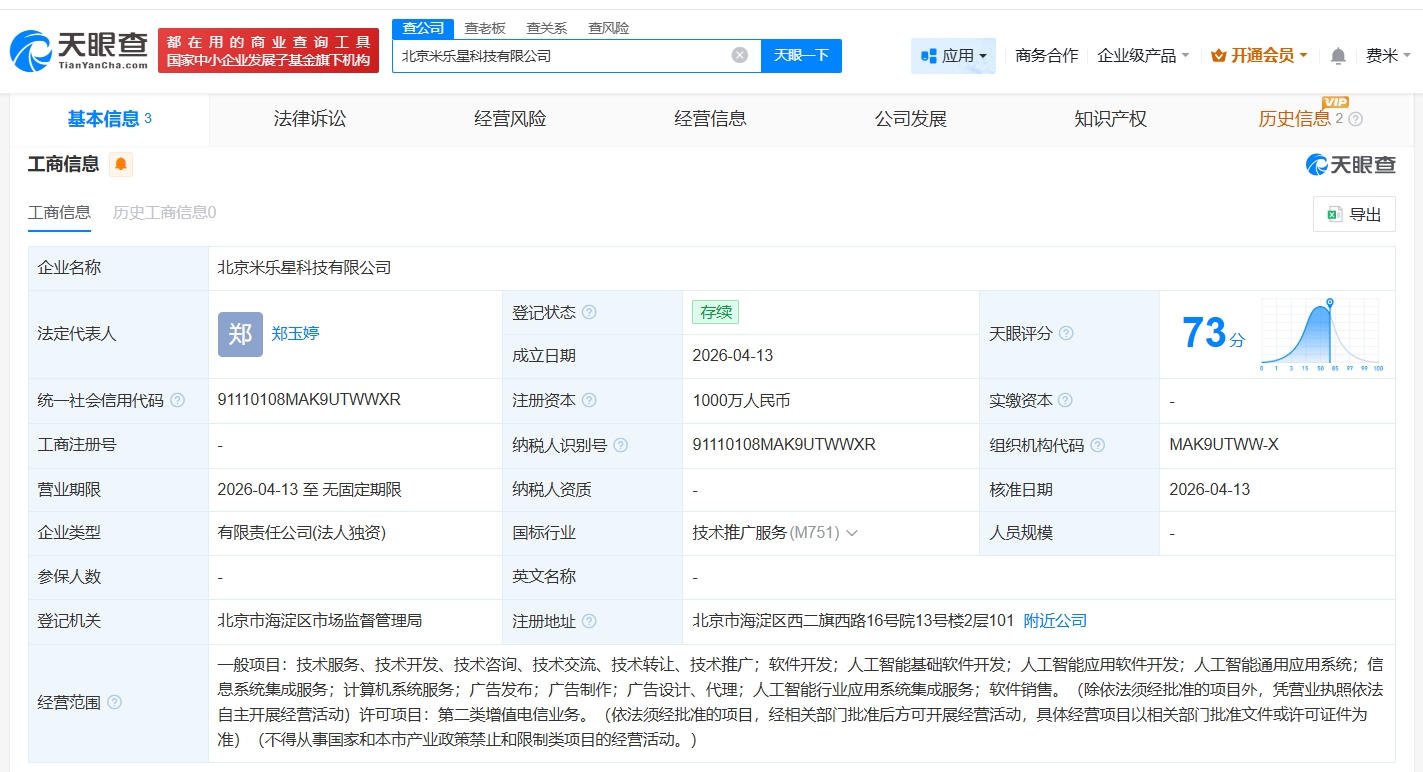
Task: Click the 存续 status tag
Action: pyautogui.click(x=714, y=312)
